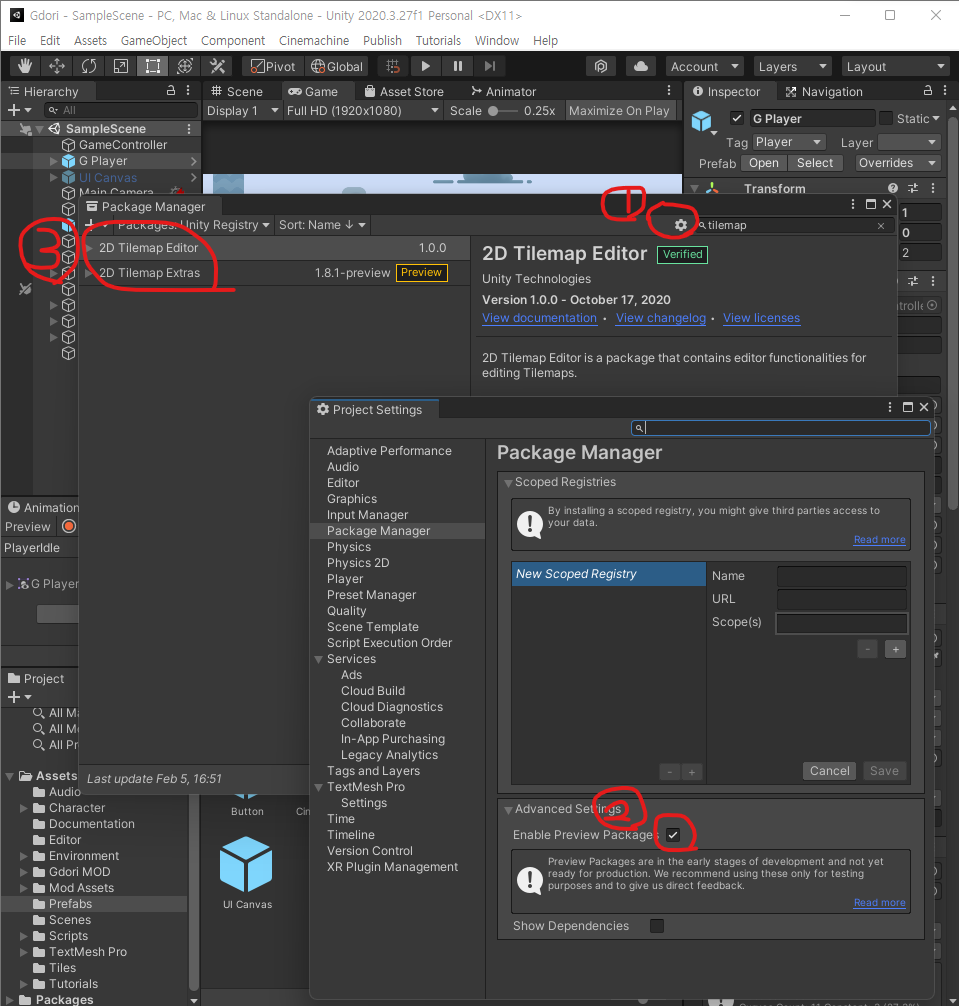Start Play mode

(425, 66)
